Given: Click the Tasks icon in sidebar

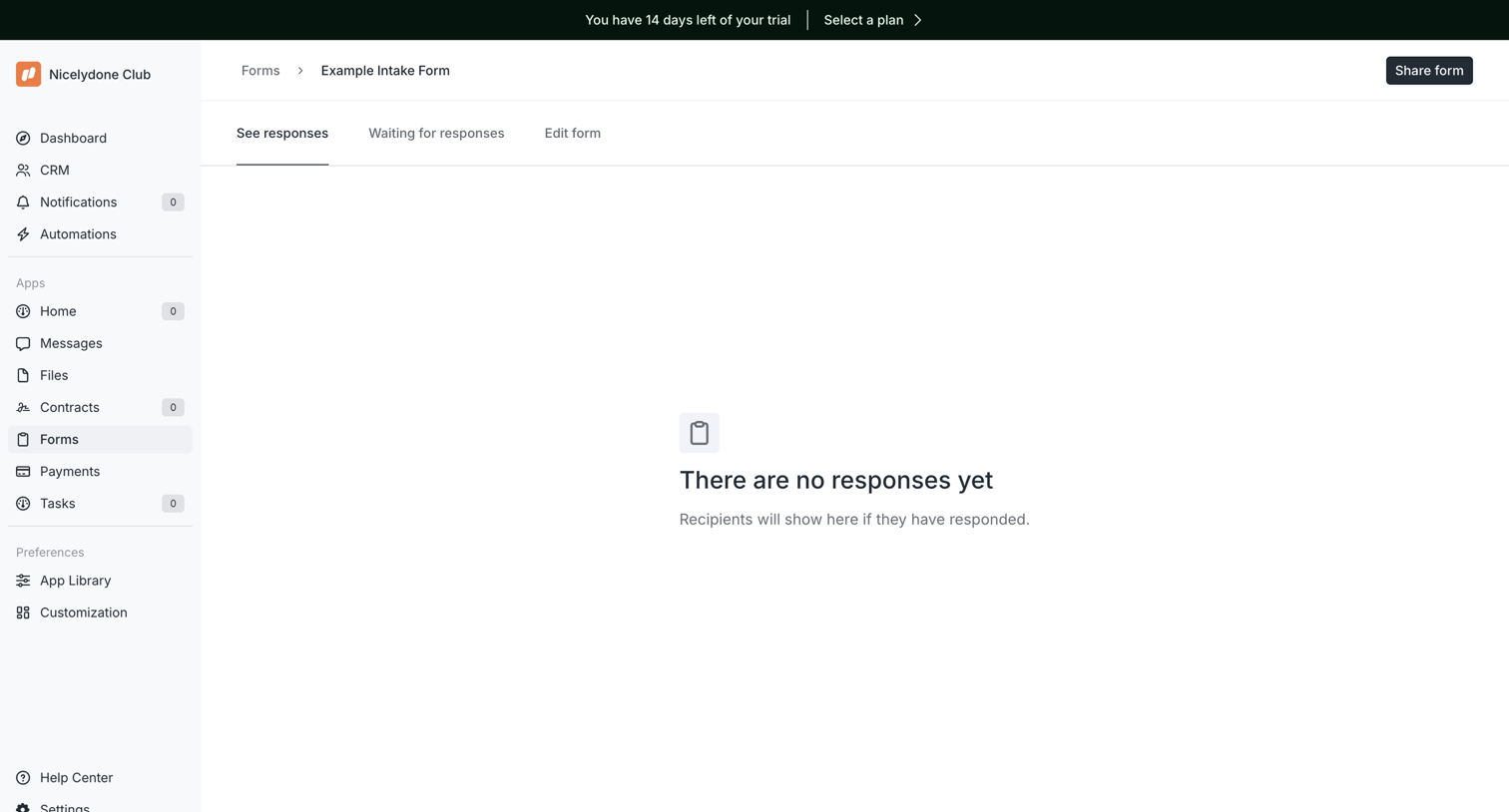Looking at the screenshot, I should point(23,503).
